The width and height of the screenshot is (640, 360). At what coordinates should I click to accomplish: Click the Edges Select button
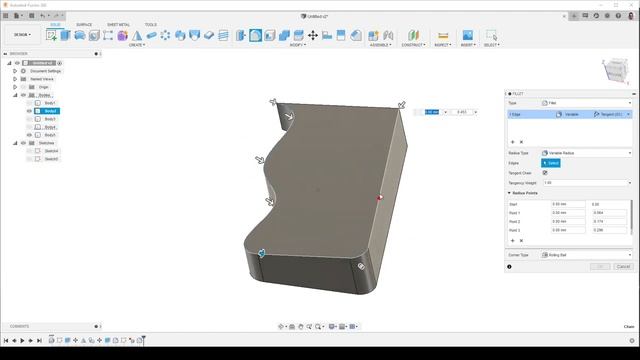click(551, 163)
